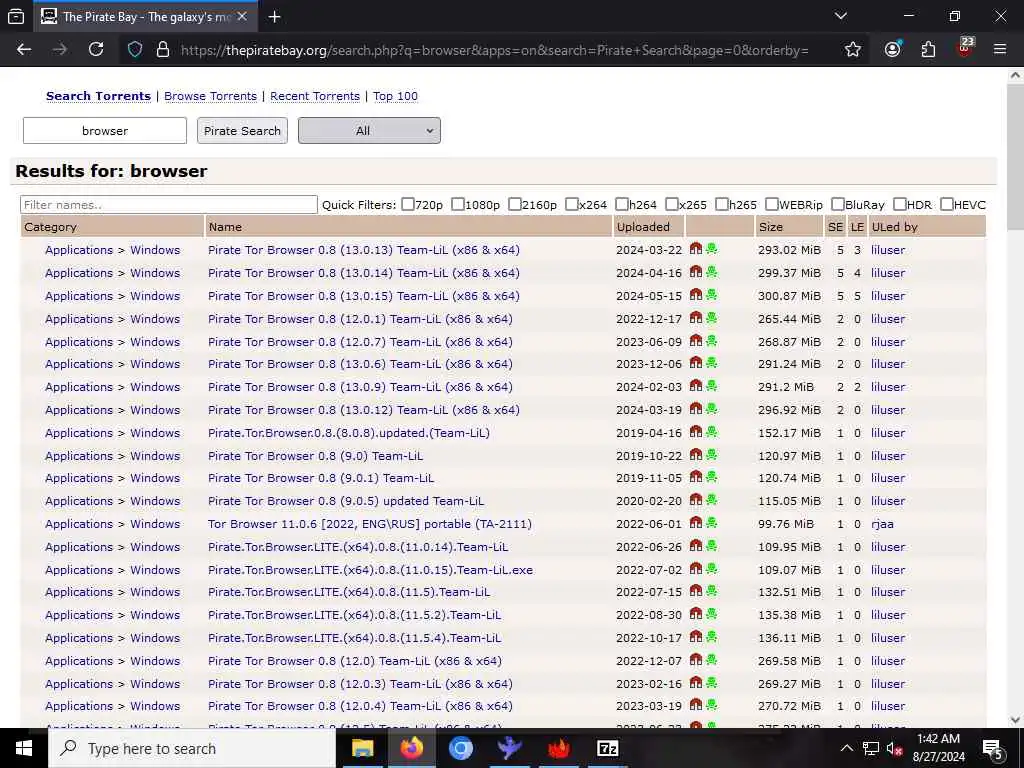
Task: Open a new tab with plus button
Action: click(274, 17)
